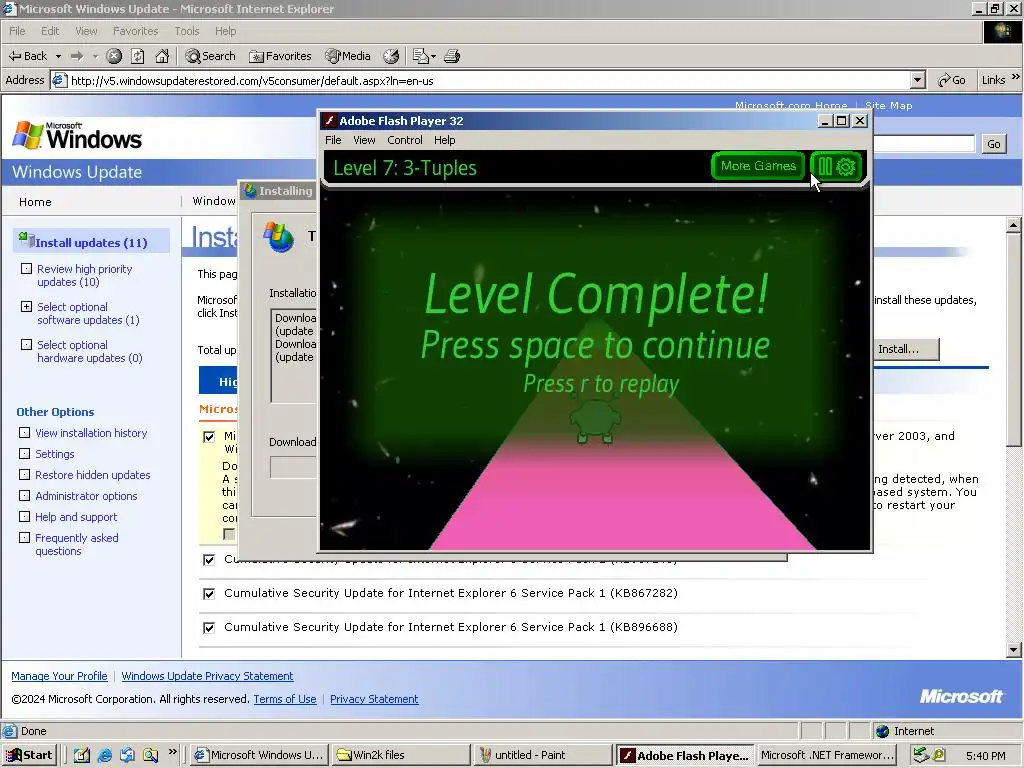This screenshot has height=768, width=1024.
Task: Click the Go button beside address bar
Action: pos(952,80)
